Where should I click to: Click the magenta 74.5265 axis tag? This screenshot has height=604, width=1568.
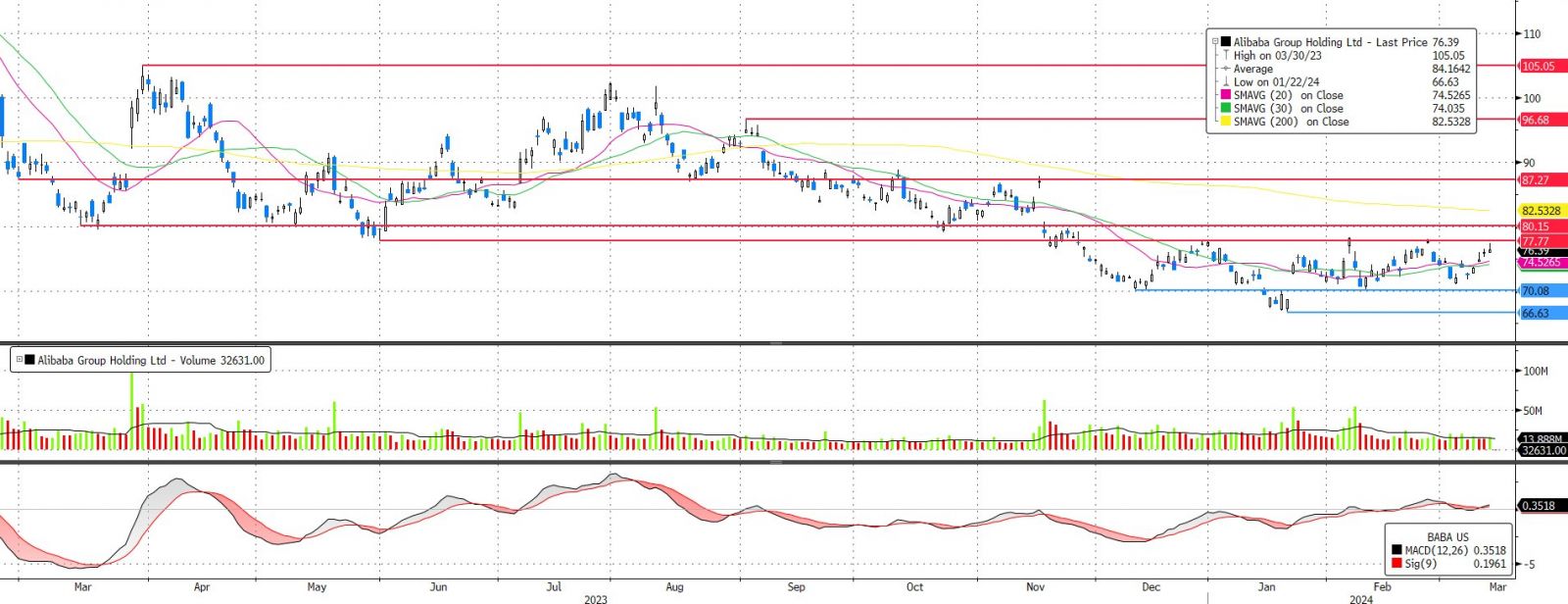click(x=1542, y=263)
